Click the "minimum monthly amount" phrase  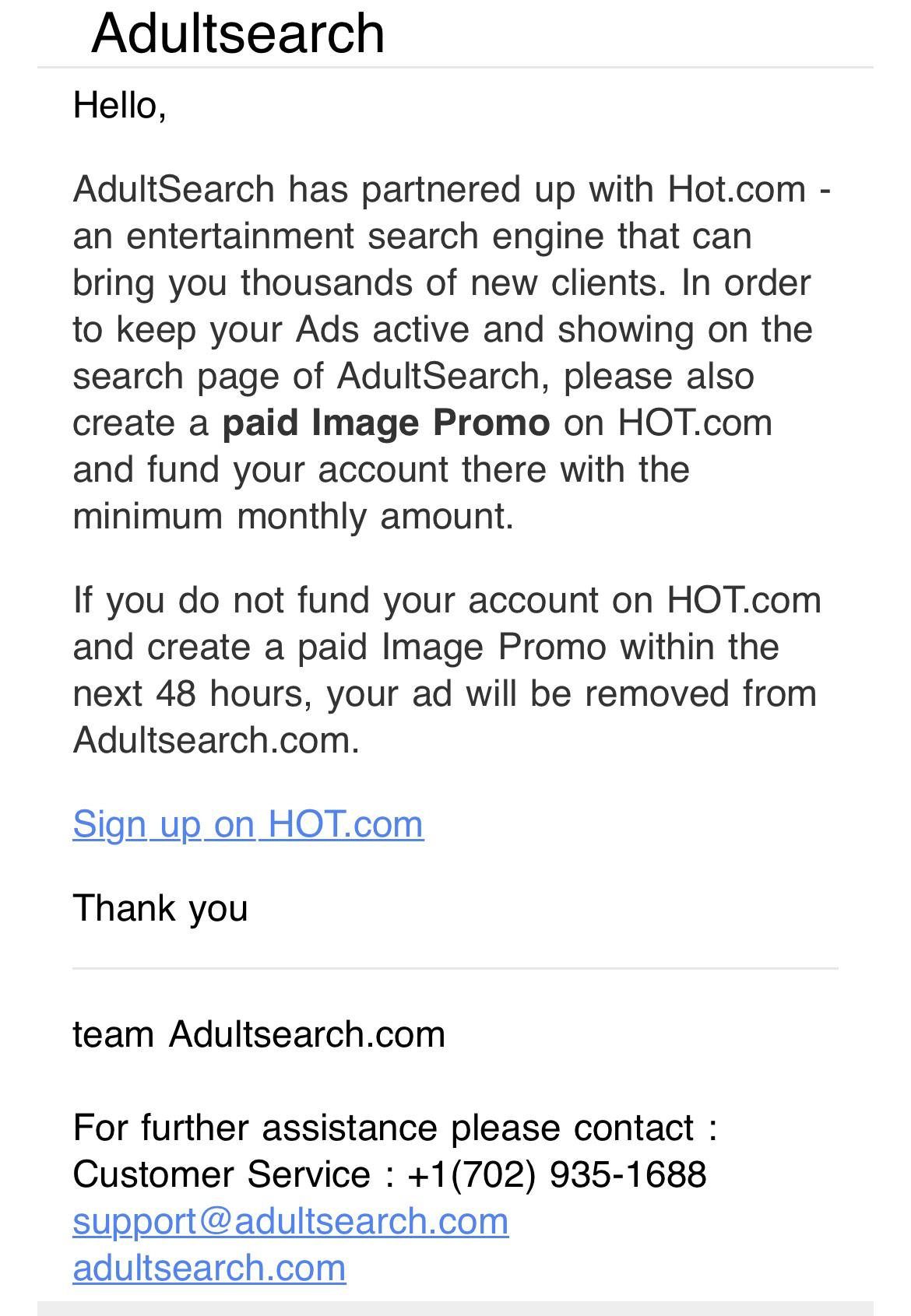(x=292, y=516)
